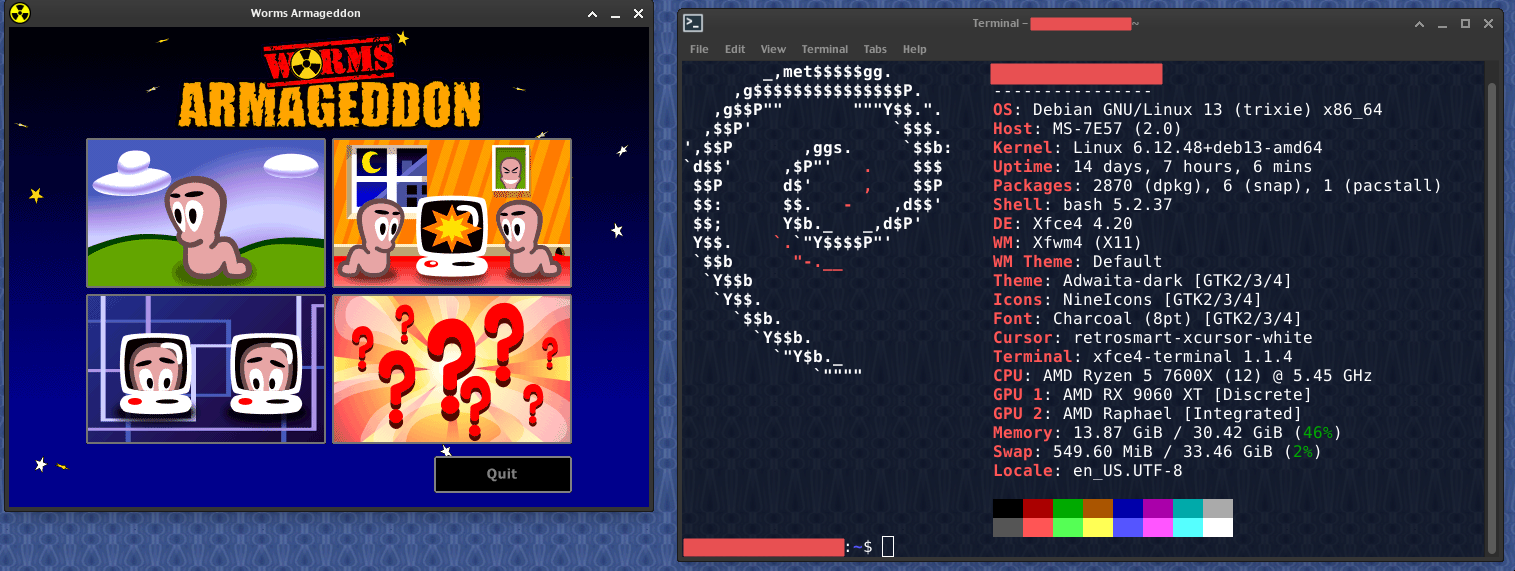Click the terminal prompt icon in Terminal title bar

coord(693,23)
